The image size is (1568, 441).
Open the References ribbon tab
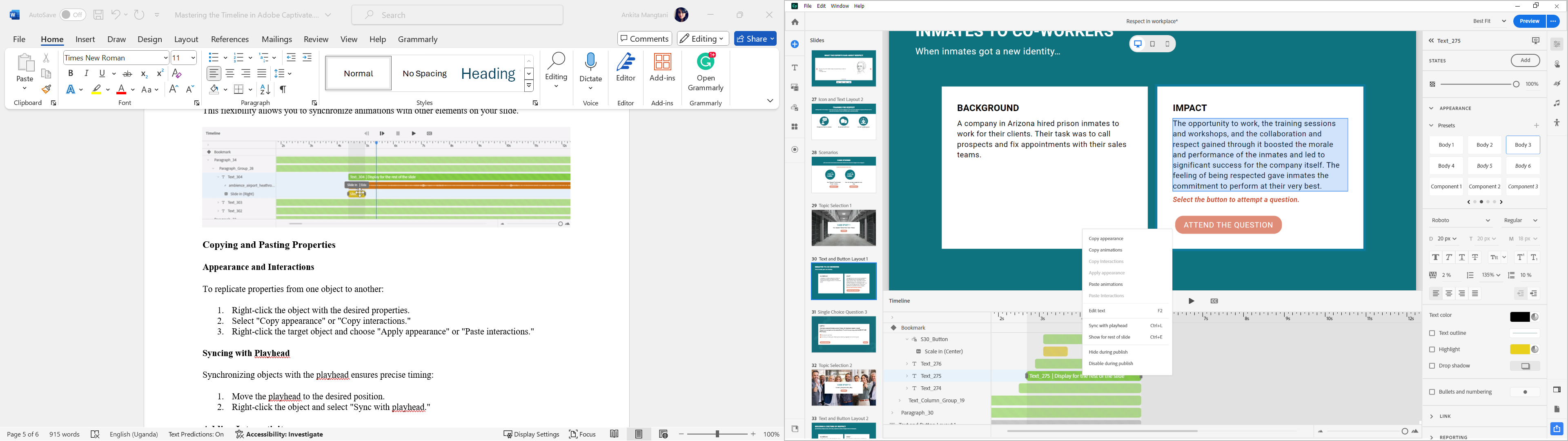coord(229,39)
